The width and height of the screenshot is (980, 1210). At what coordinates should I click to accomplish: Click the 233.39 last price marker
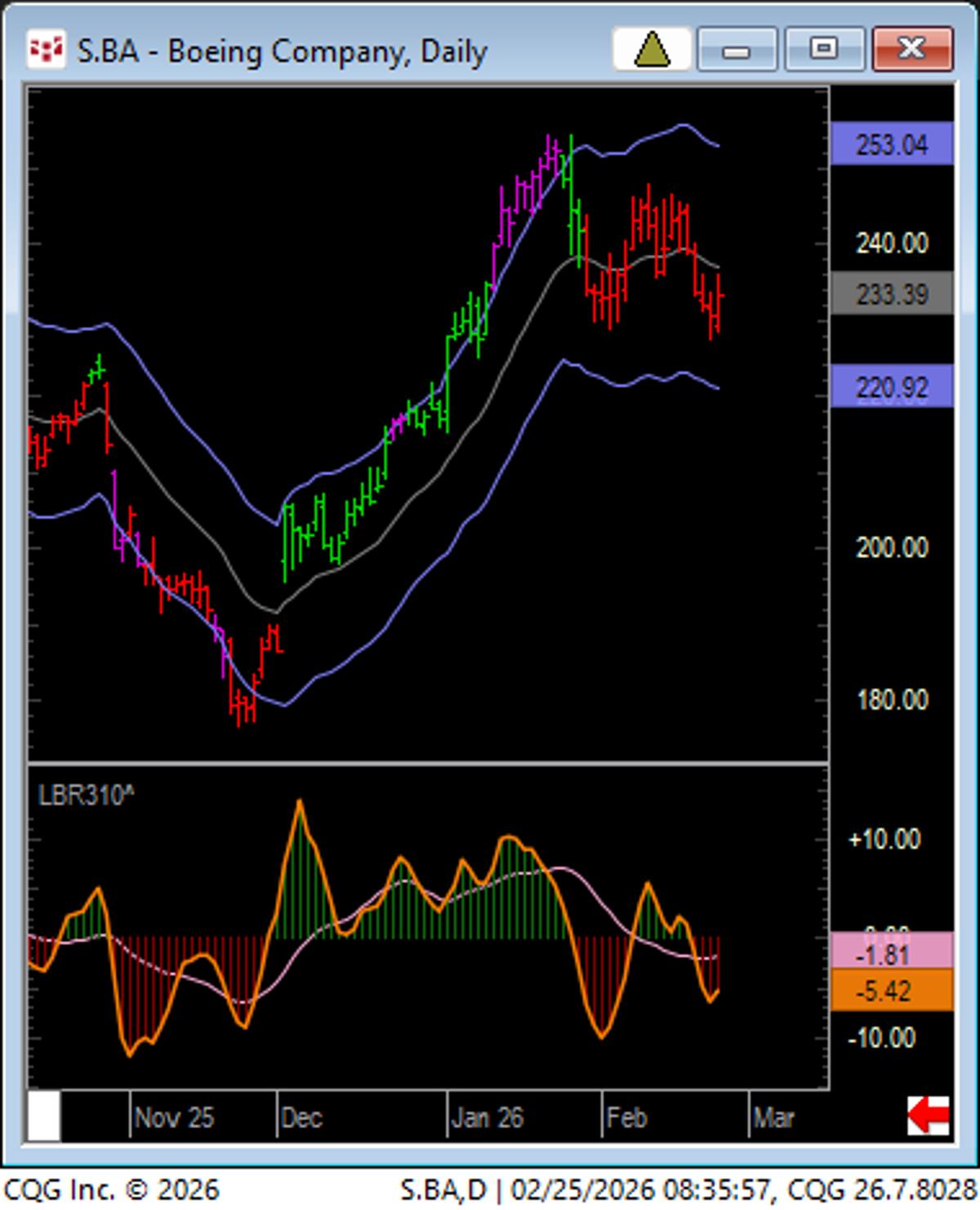(892, 292)
